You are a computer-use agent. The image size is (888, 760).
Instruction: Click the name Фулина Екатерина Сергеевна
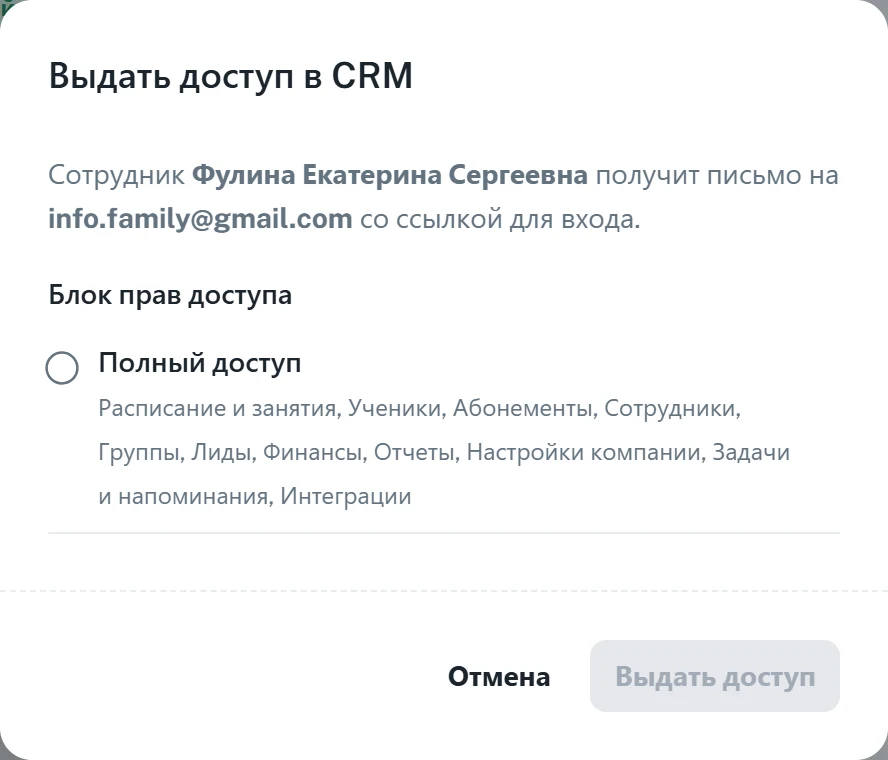click(390, 175)
